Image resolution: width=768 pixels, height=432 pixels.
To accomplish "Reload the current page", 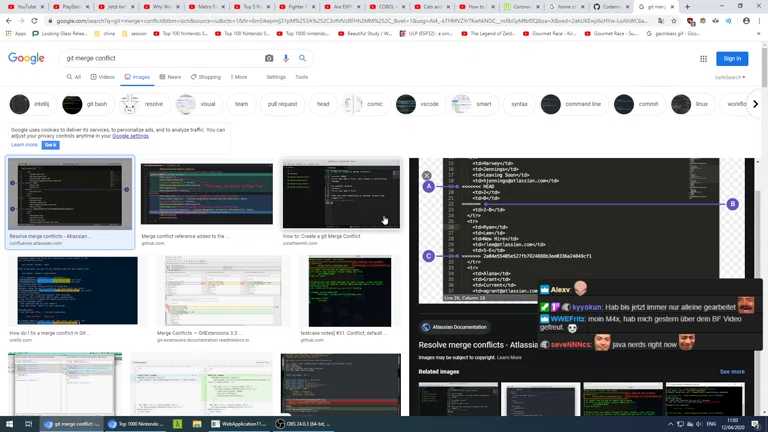I will pyautogui.click(x=34, y=21).
